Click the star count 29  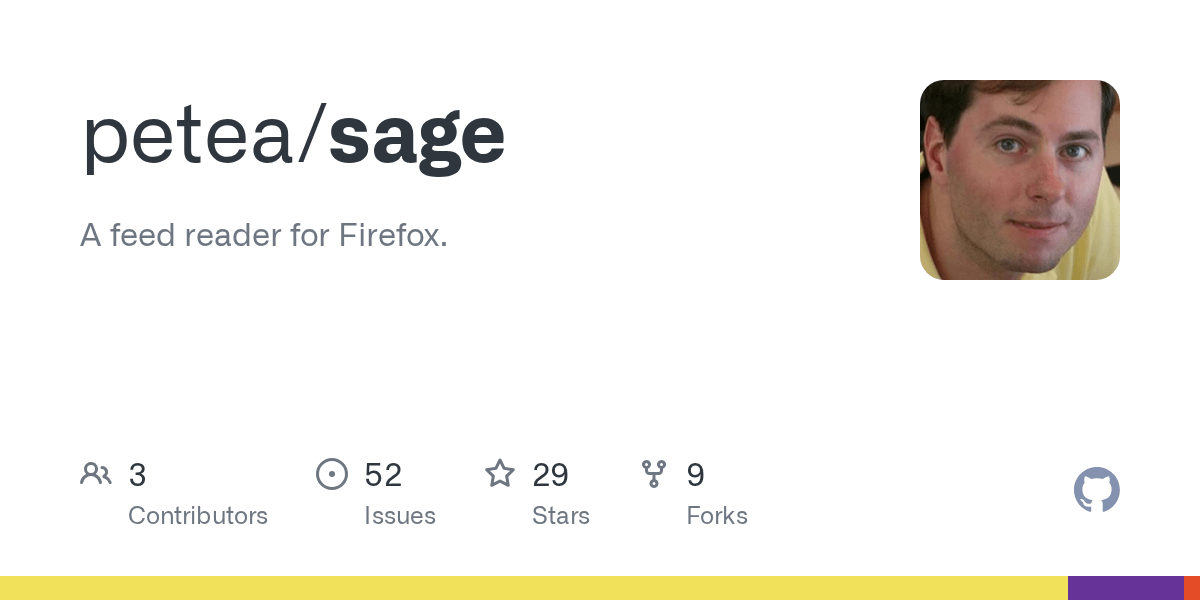point(551,475)
